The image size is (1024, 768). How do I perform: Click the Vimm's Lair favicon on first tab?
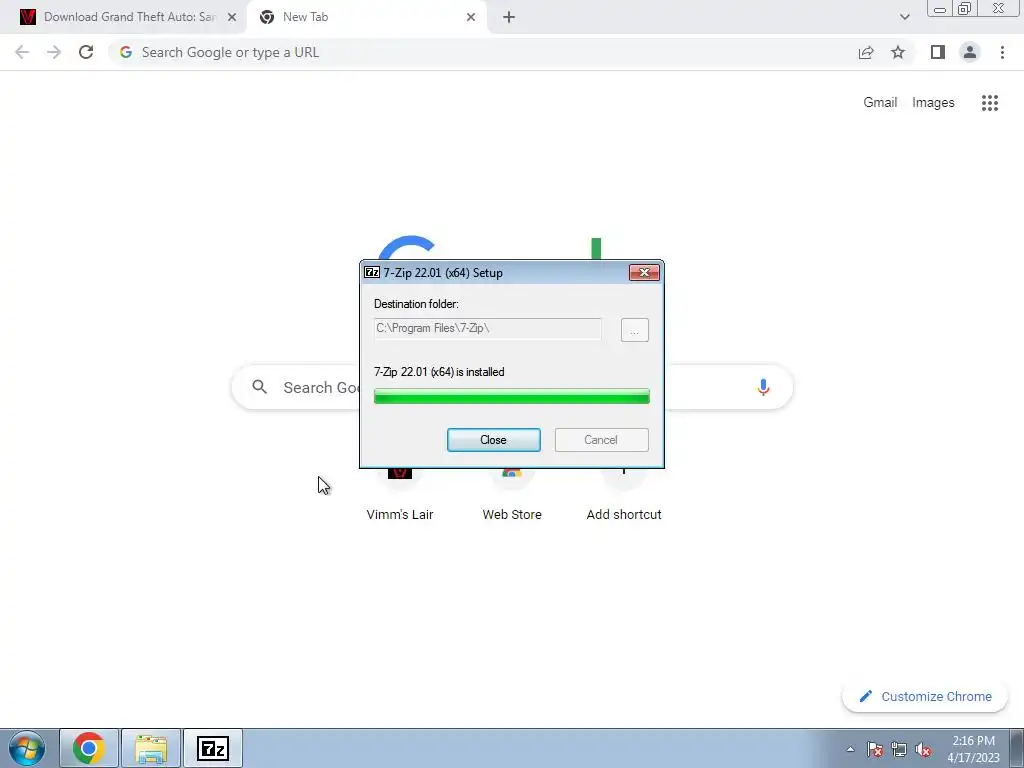point(27,17)
